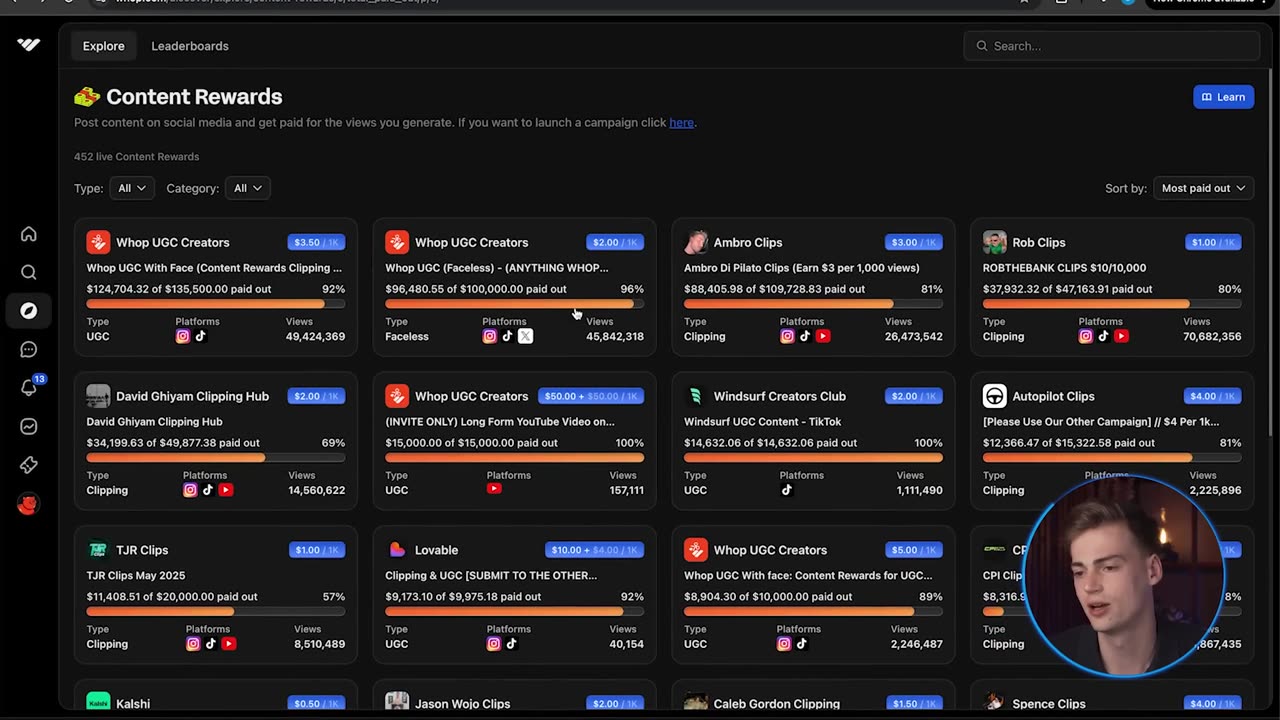Click the TJR Clips logo
The height and width of the screenshot is (720, 1280).
[98, 550]
